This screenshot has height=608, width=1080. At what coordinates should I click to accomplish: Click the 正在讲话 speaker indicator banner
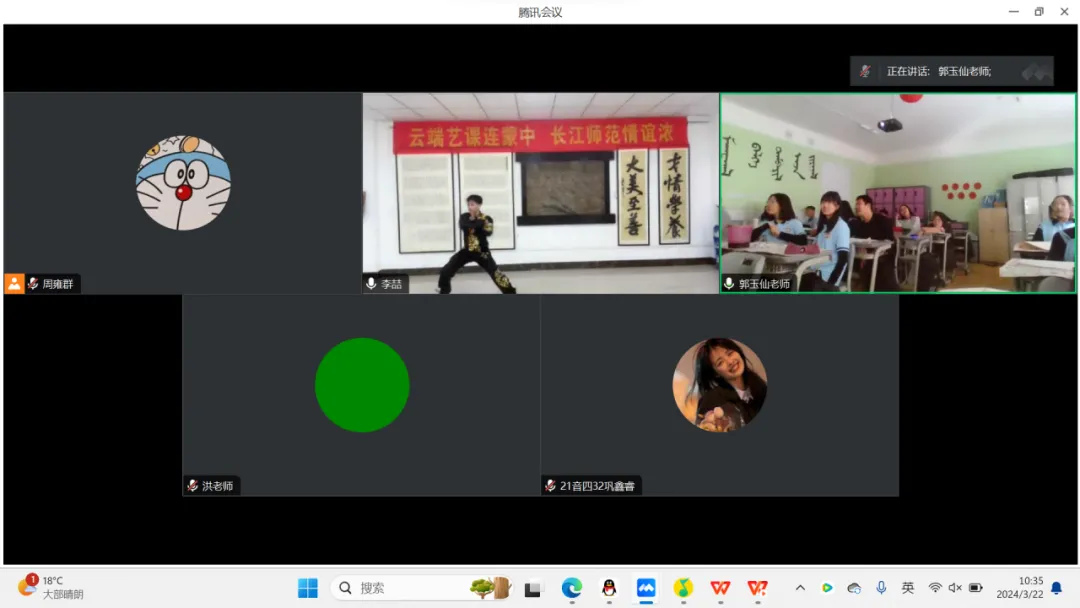click(x=950, y=71)
